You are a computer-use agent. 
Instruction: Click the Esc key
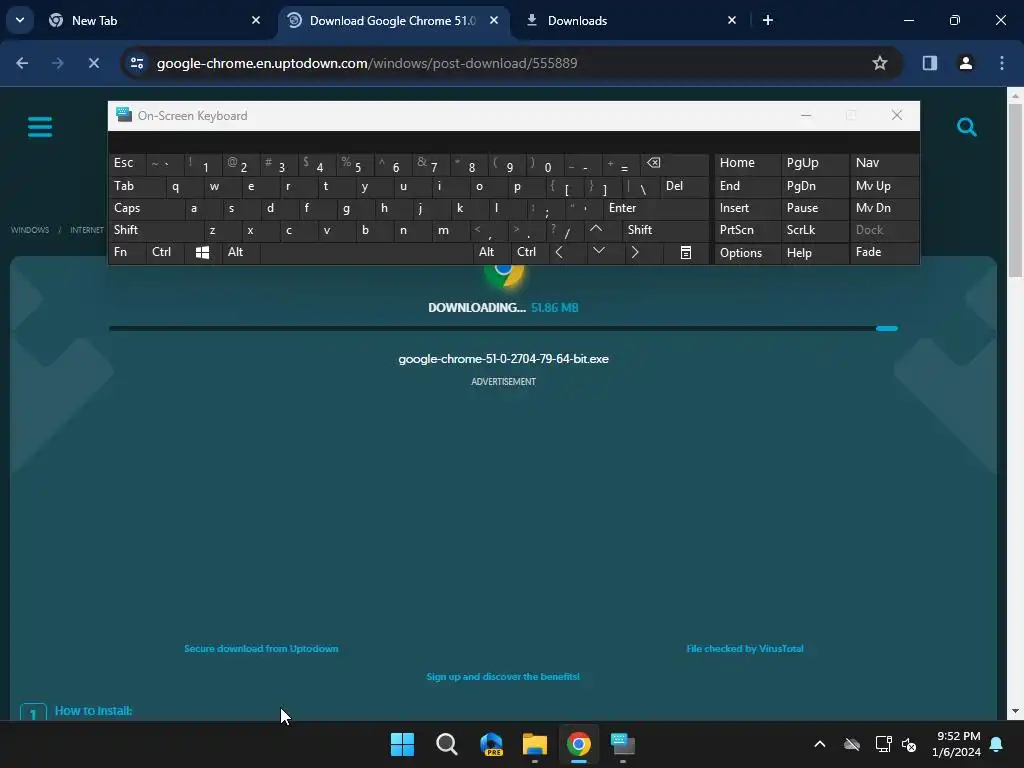(x=127, y=163)
